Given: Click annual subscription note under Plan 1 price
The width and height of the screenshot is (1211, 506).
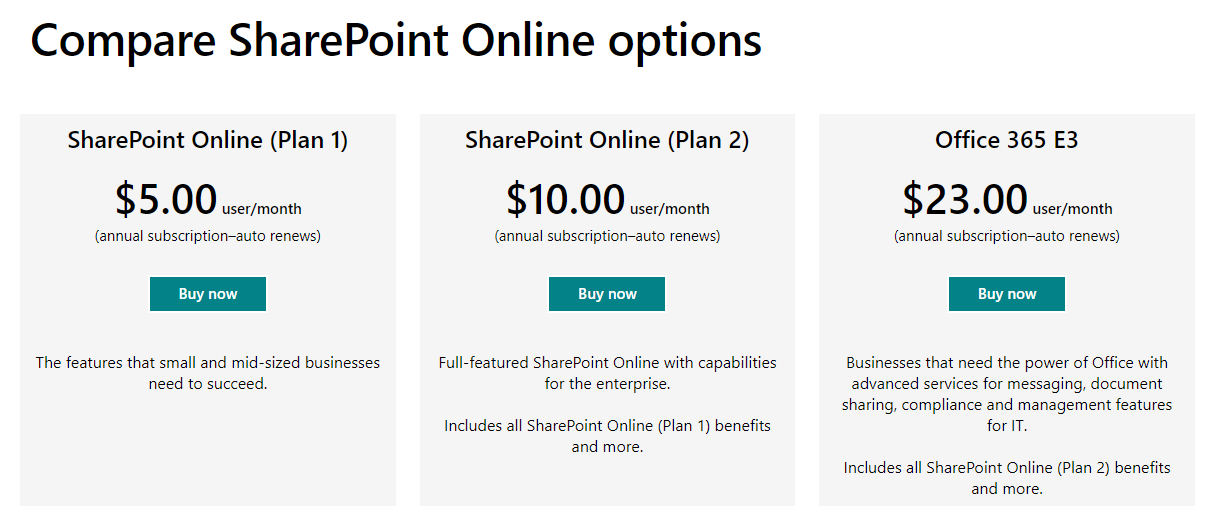Looking at the screenshot, I should tap(208, 237).
